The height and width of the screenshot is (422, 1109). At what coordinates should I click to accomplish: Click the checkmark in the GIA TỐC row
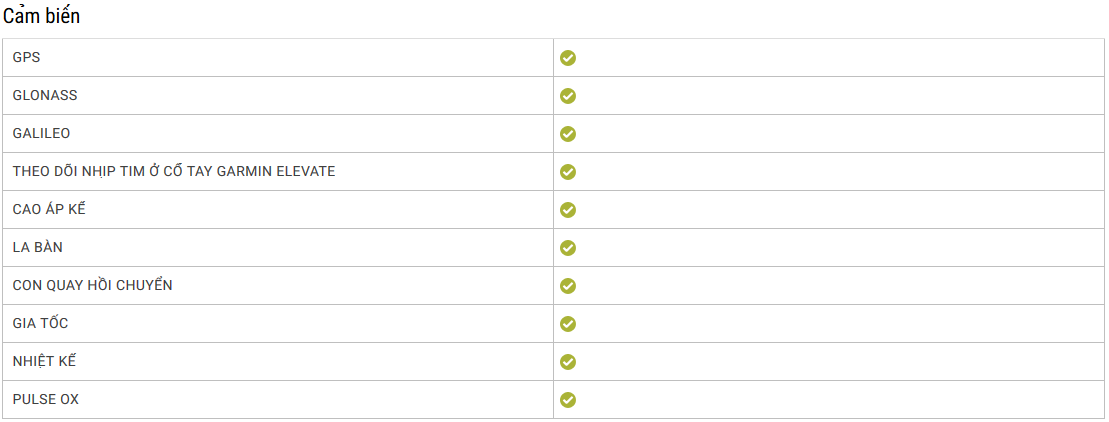(x=567, y=324)
